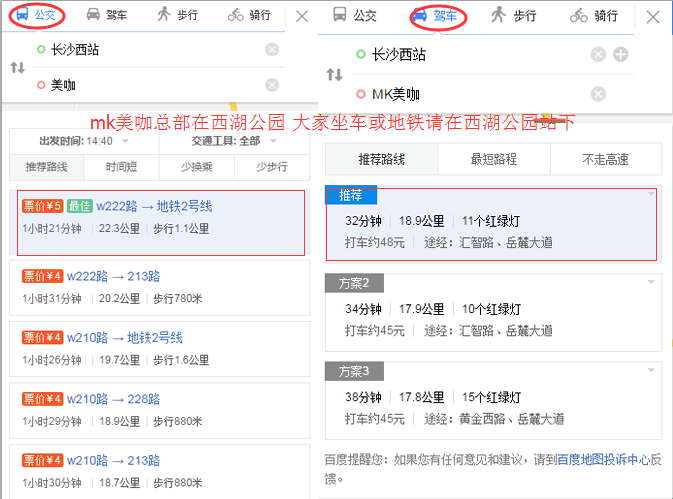Select the 公交 bus tab in left panel

pos(36,15)
